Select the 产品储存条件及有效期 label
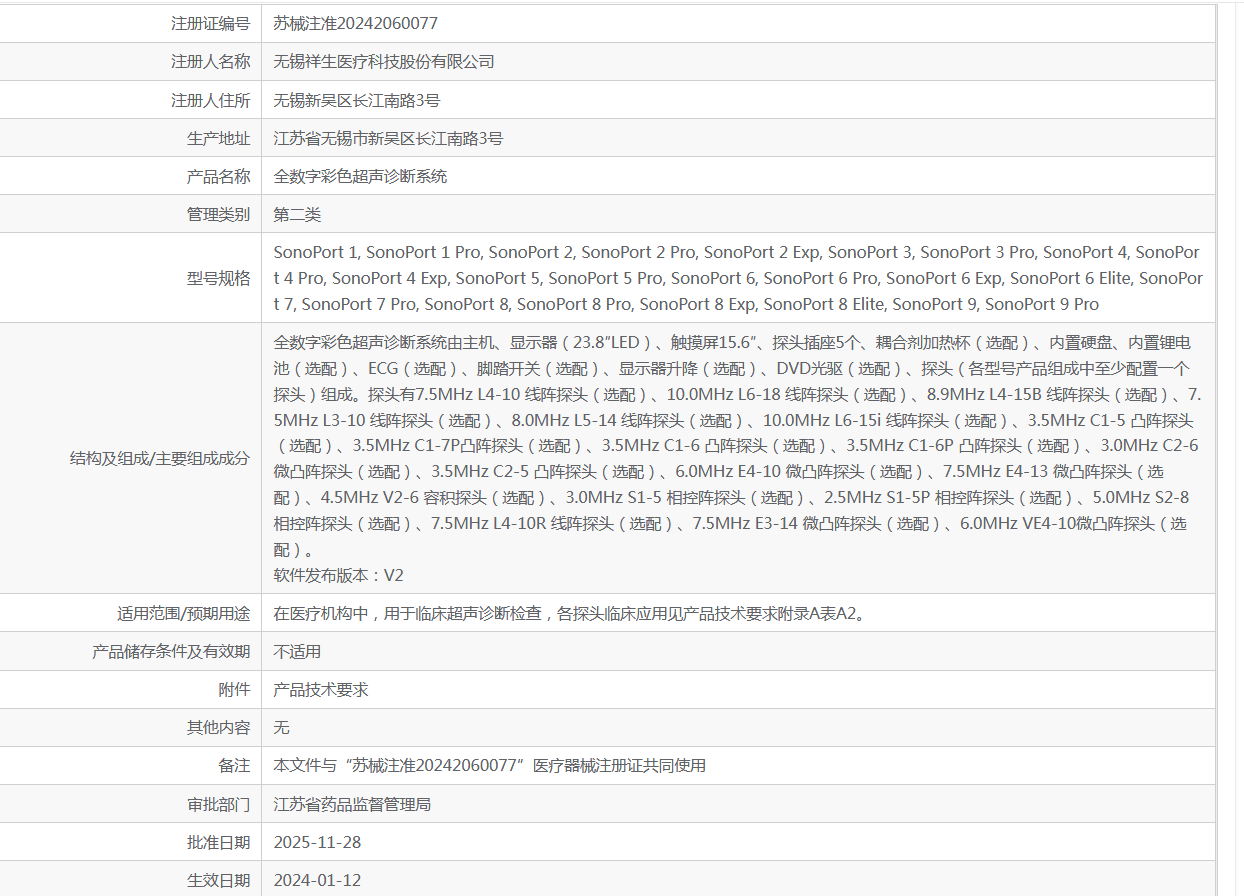The image size is (1244, 896). (x=171, y=651)
